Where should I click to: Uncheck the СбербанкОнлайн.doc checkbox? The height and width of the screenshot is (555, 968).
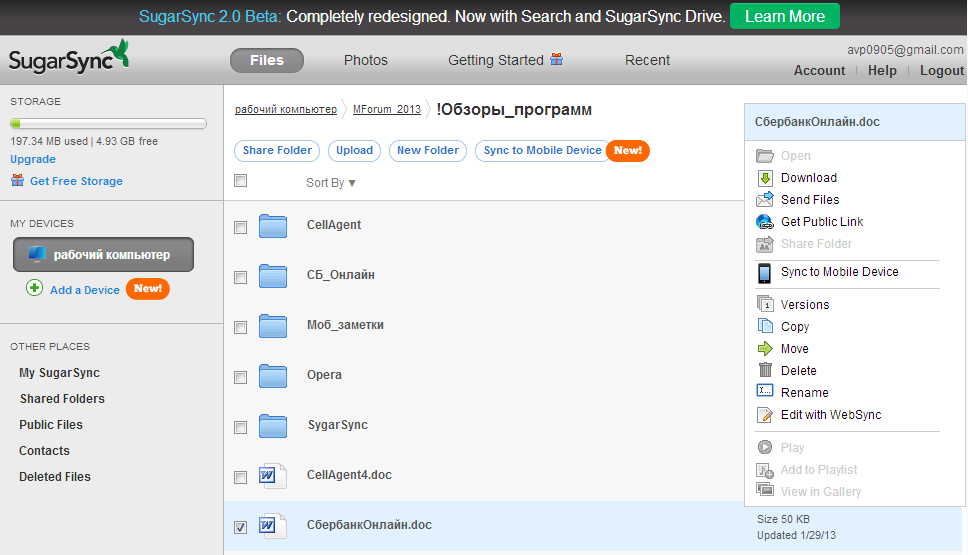tap(241, 527)
